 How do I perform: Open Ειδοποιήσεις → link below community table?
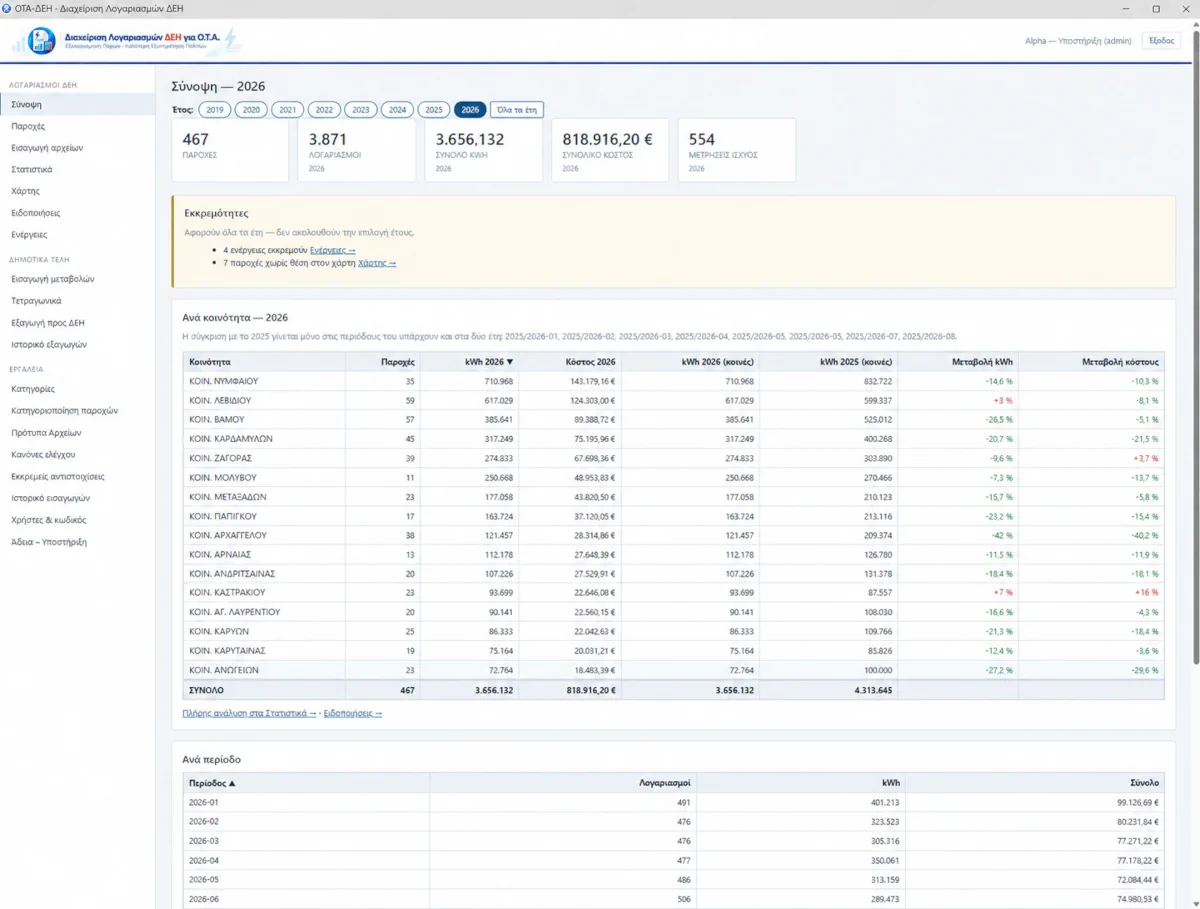click(352, 713)
